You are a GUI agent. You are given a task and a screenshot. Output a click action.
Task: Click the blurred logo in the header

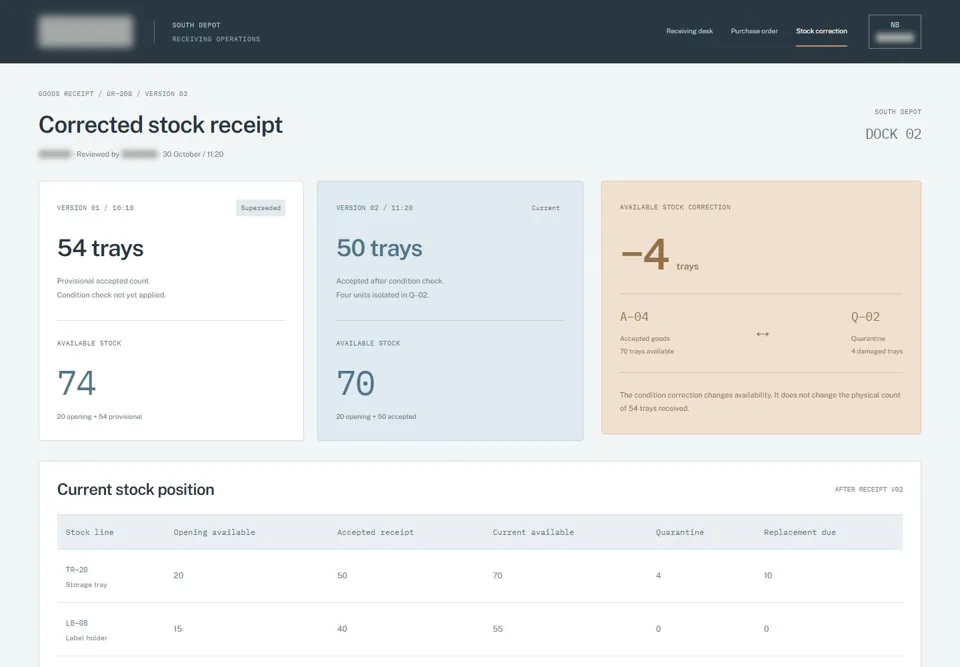point(86,32)
